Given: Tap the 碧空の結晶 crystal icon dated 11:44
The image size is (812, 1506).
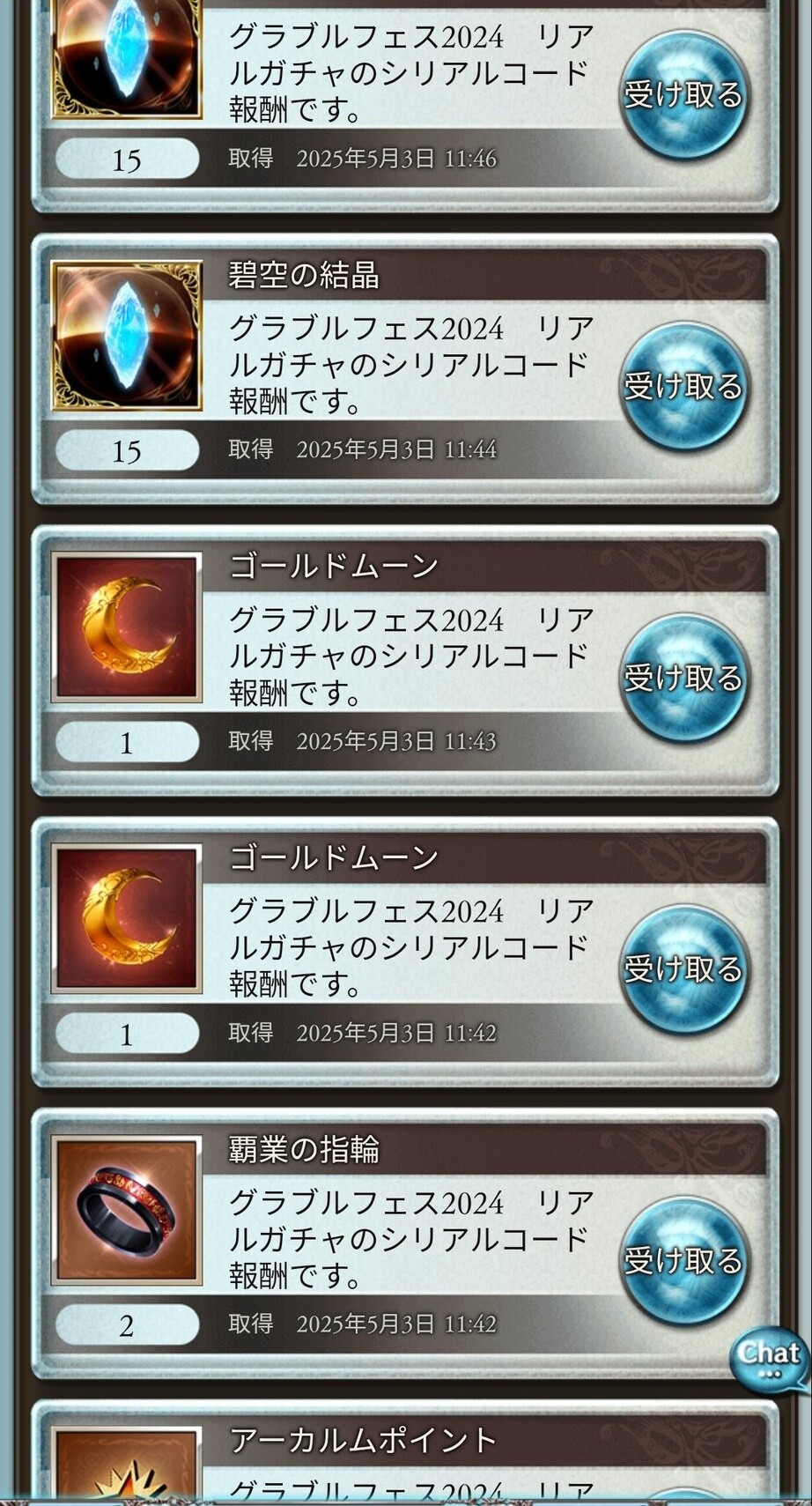Looking at the screenshot, I should pyautogui.click(x=127, y=335).
